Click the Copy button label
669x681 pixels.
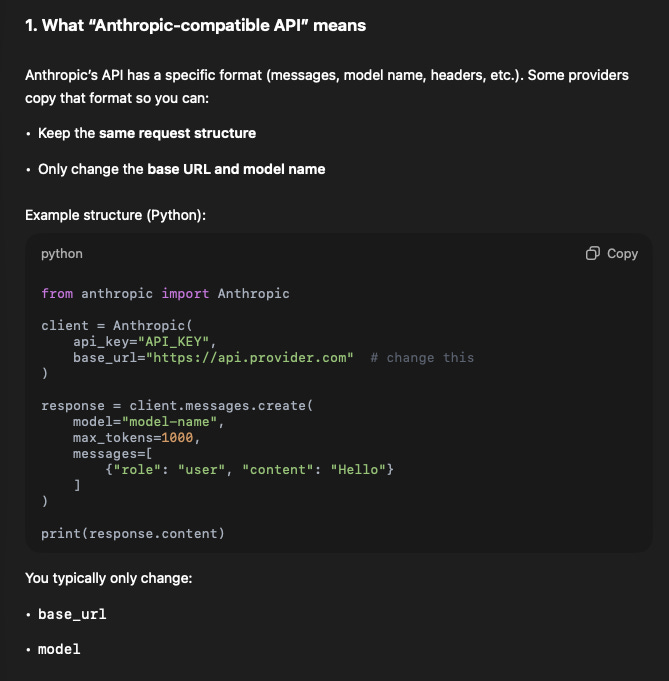pos(622,254)
